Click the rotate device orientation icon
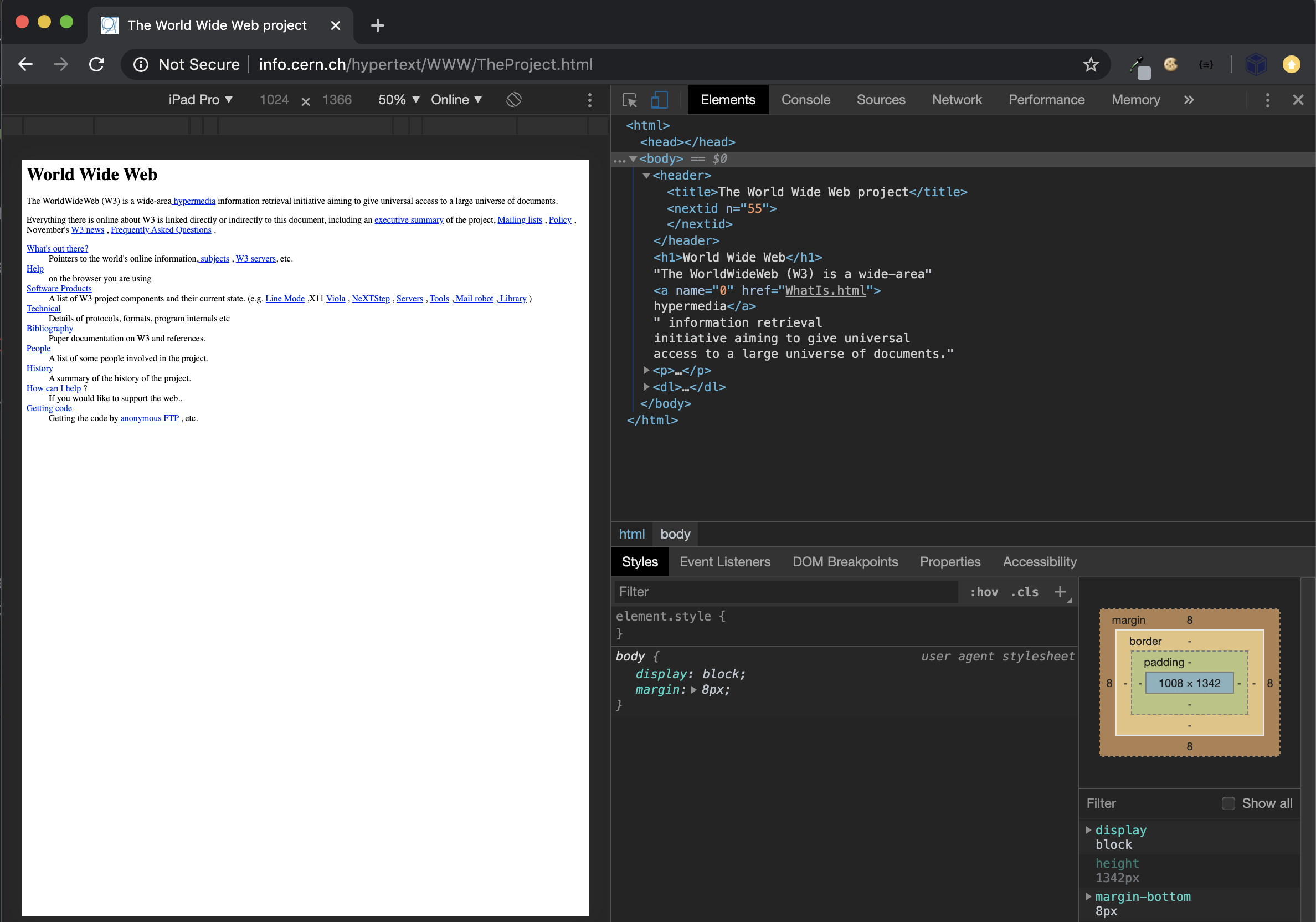 pos(513,100)
